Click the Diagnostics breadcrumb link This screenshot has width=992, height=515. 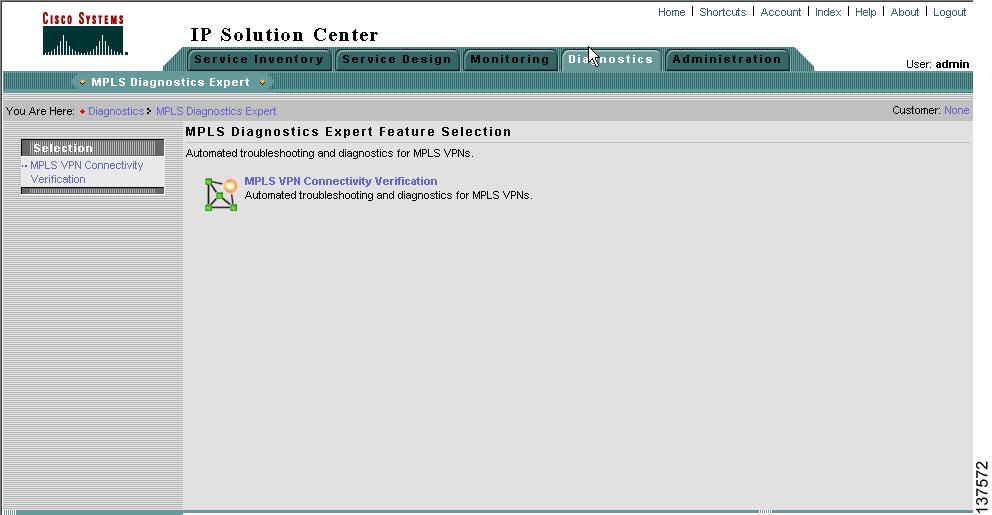tap(116, 111)
